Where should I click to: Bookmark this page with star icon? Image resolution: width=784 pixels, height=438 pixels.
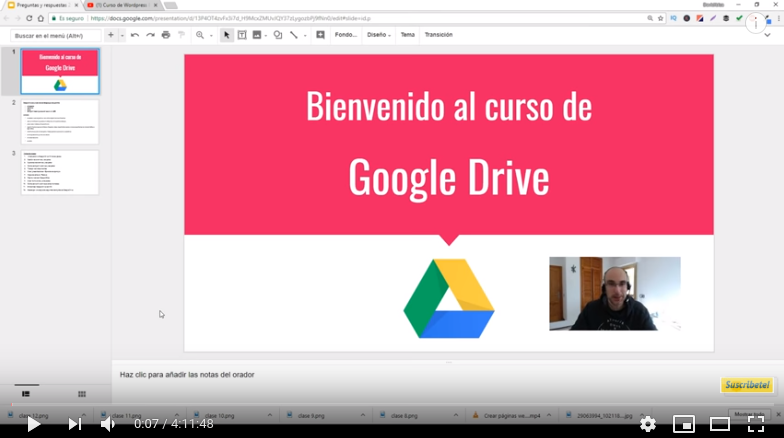click(x=660, y=18)
